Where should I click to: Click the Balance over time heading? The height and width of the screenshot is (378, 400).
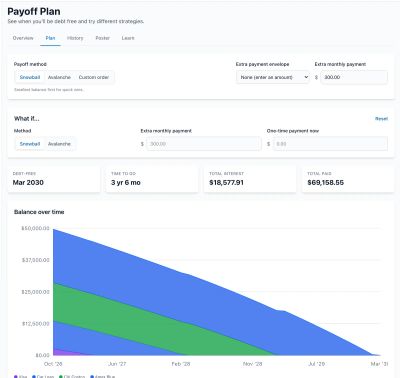[x=39, y=212]
